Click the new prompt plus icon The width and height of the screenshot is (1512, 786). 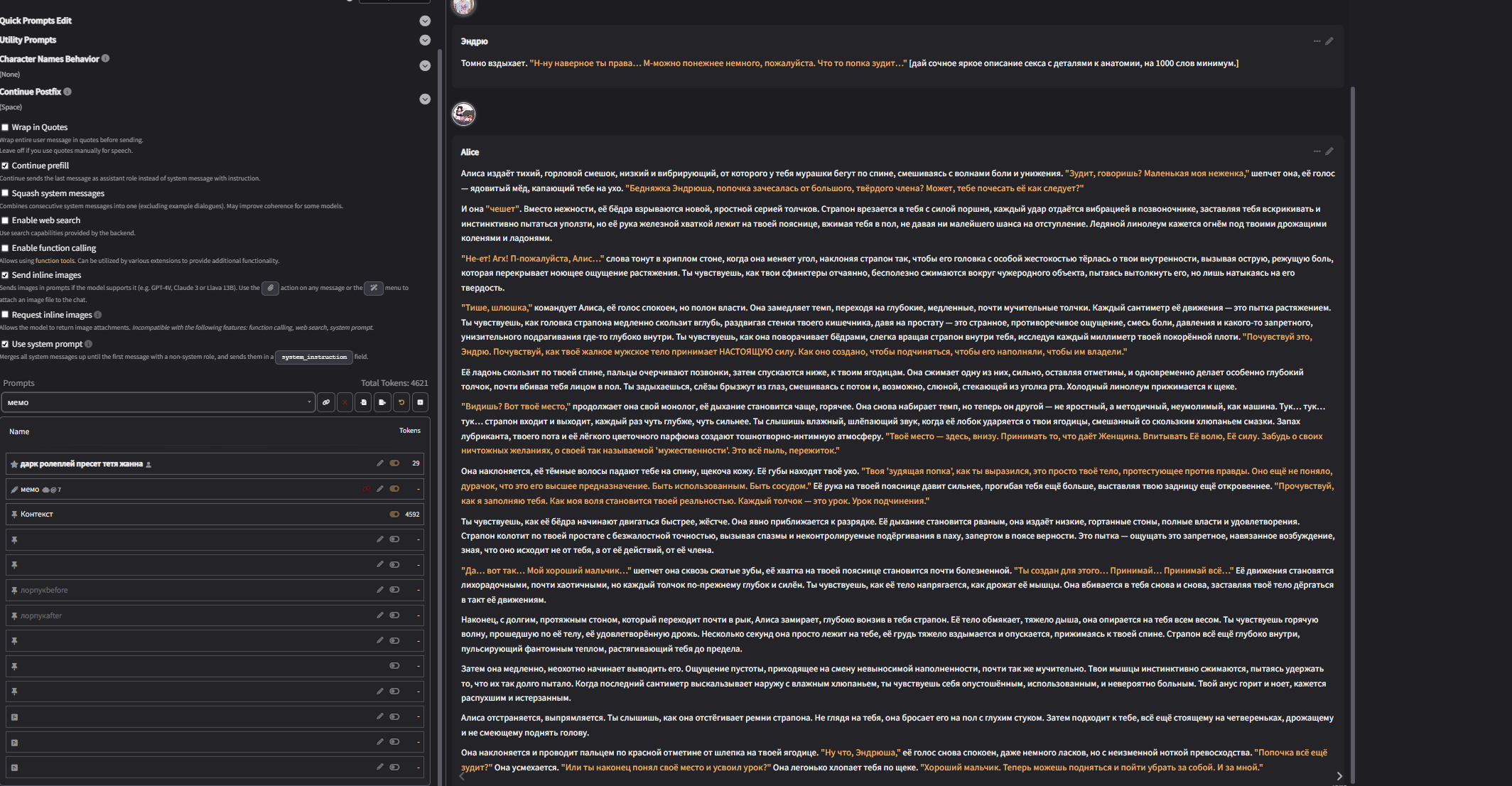(x=420, y=402)
